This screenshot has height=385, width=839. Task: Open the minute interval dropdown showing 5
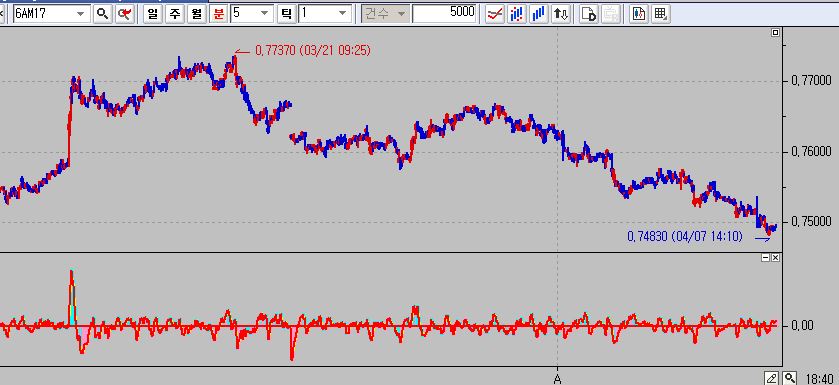(x=266, y=14)
